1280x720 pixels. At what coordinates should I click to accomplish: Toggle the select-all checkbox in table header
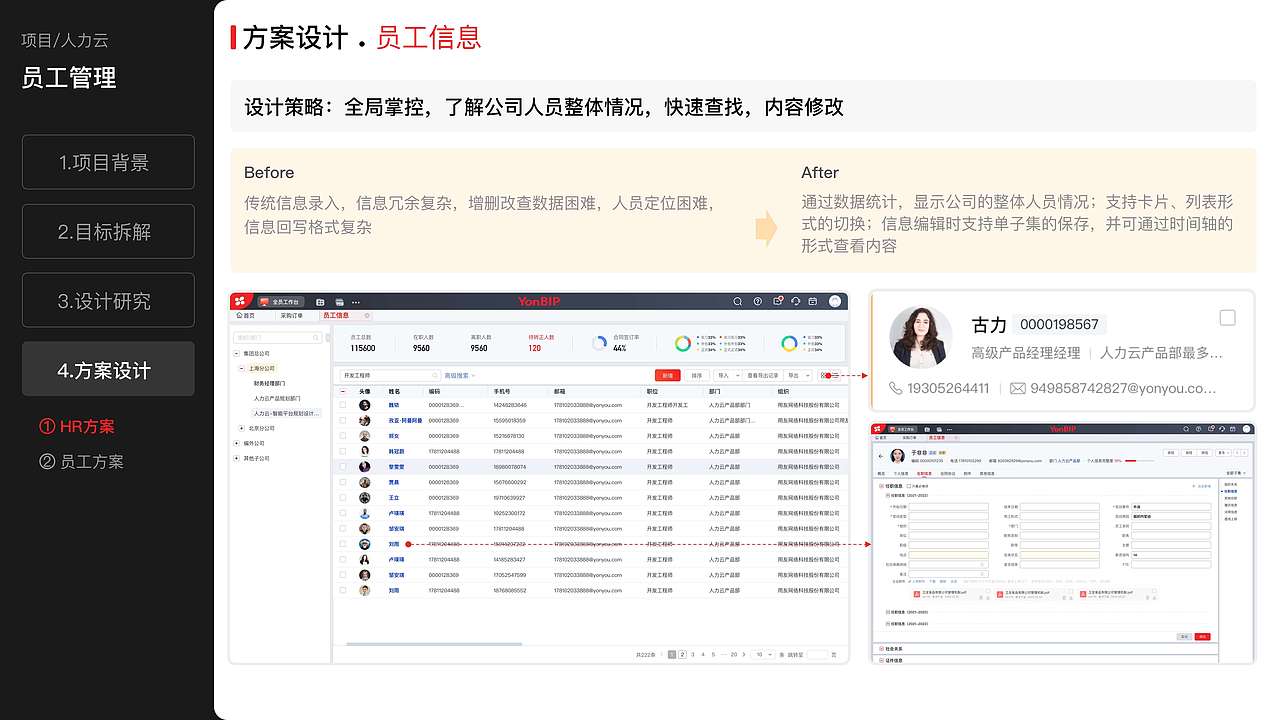pyautogui.click(x=343, y=392)
